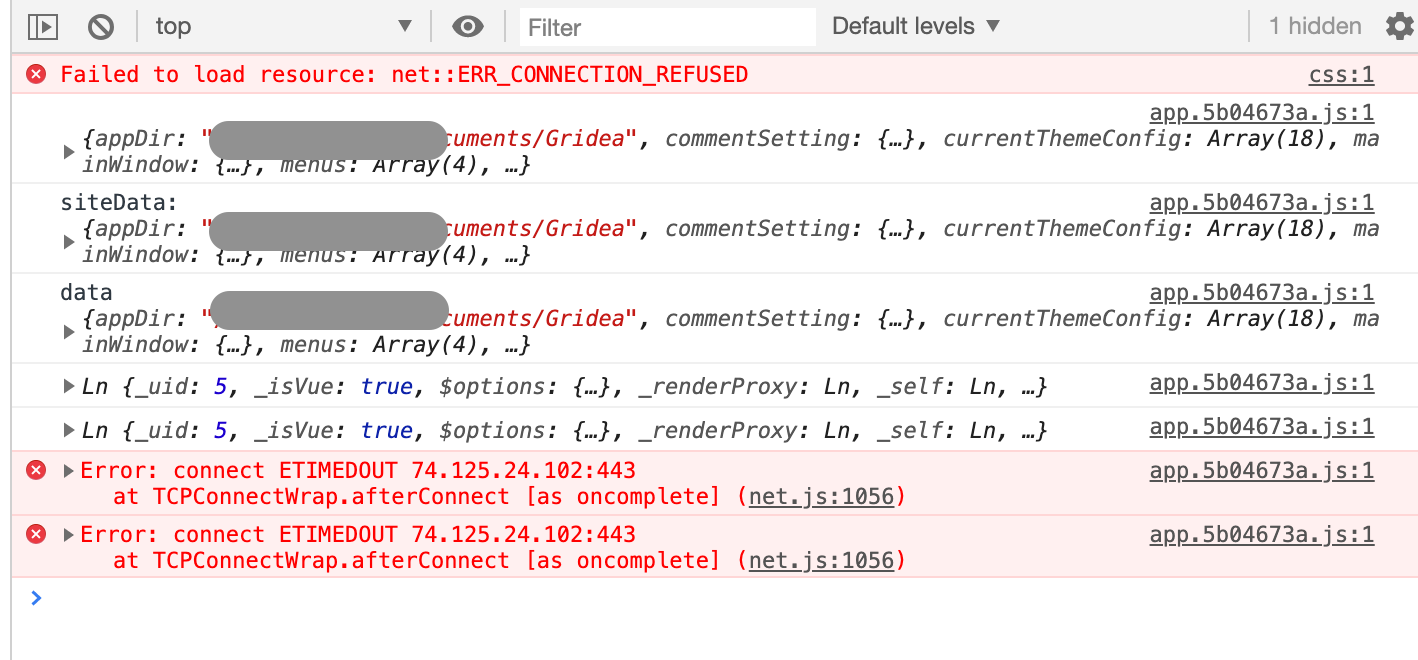Create a live expression with the eye icon
1418x660 pixels.
[467, 26]
